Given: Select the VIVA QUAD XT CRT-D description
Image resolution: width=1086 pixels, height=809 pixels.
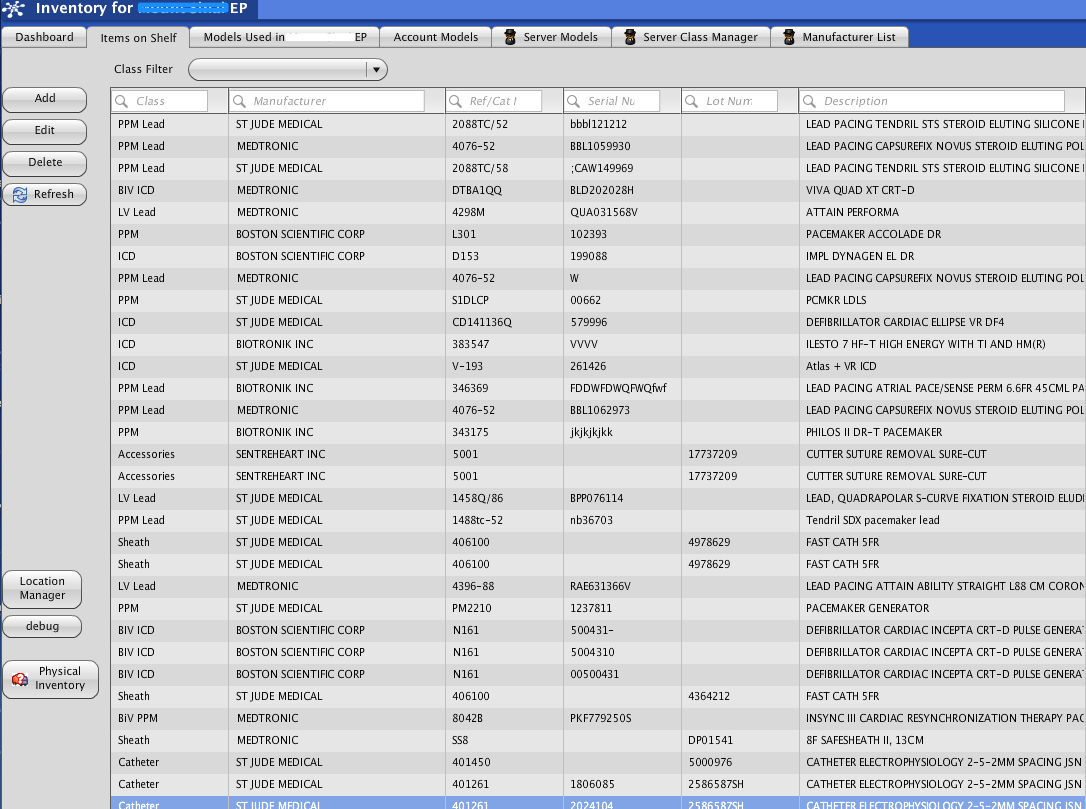Looking at the screenshot, I should pyautogui.click(x=860, y=190).
